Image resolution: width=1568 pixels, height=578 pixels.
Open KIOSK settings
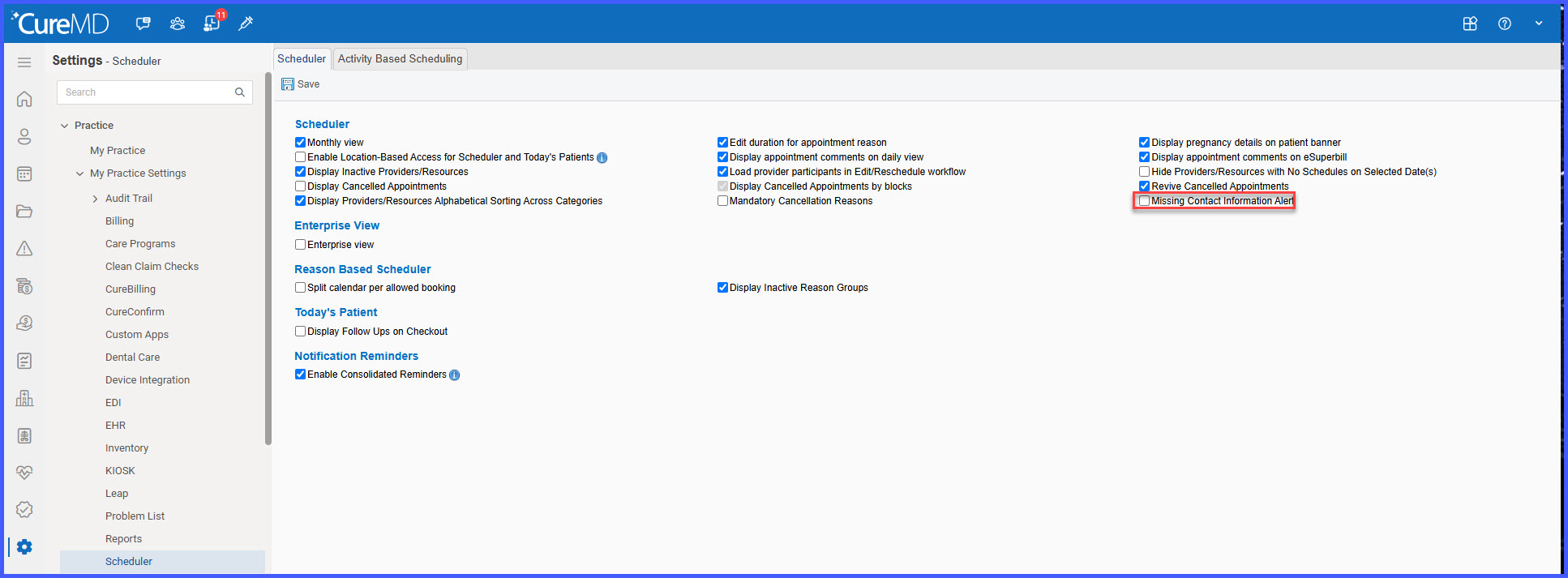tap(120, 471)
